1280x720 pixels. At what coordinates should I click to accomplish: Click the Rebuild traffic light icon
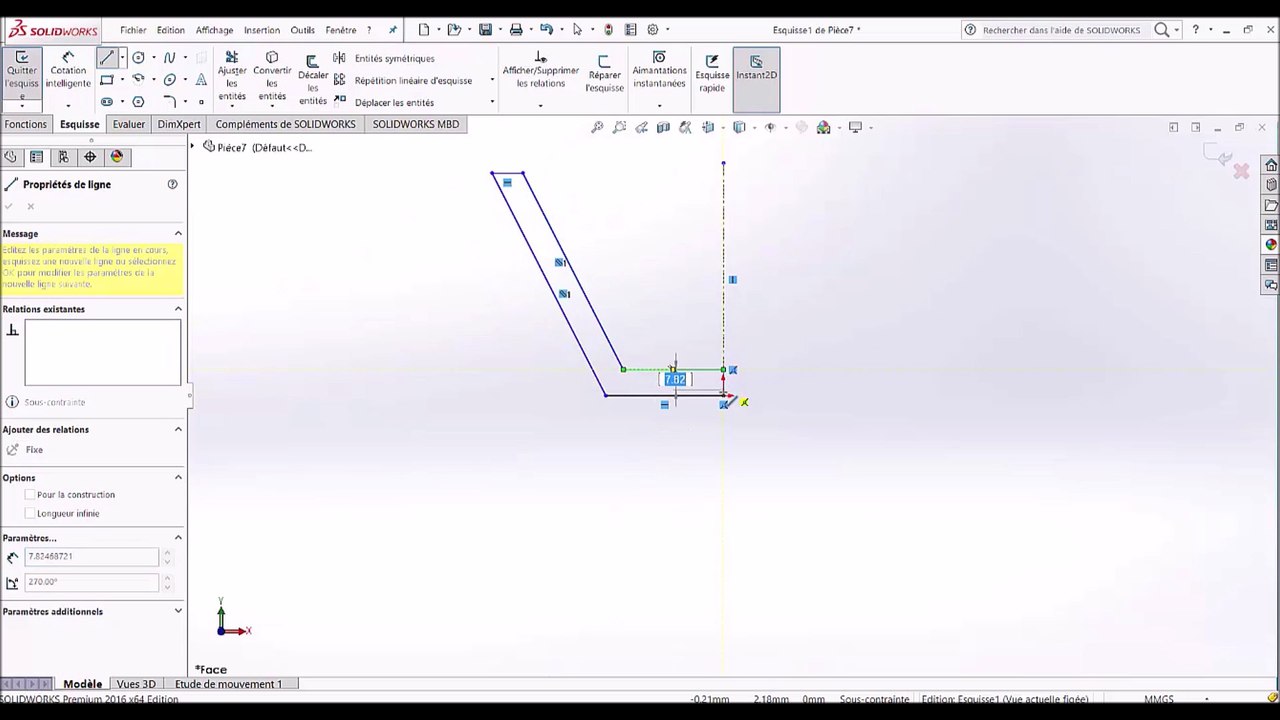tap(607, 30)
